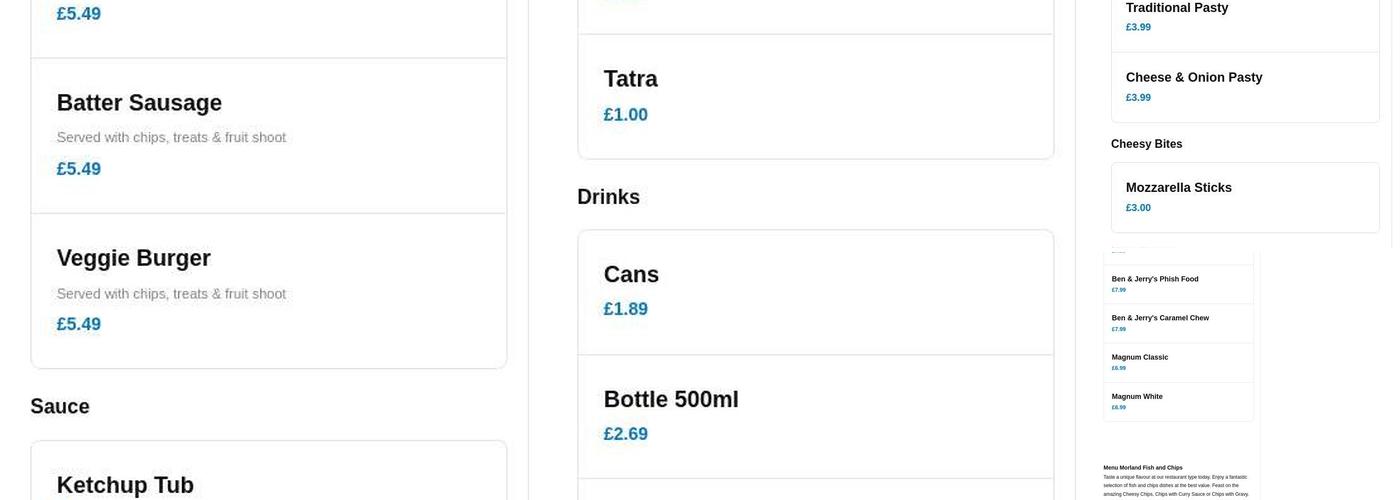
Task: Click the Drinks section heading
Action: [608, 198]
